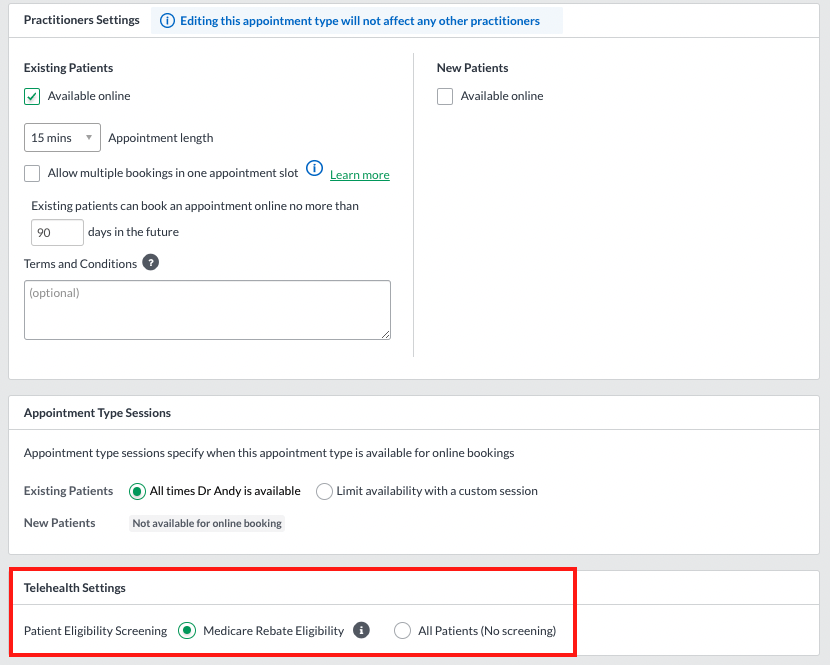Click resize handle of Terms text area

click(x=386, y=335)
